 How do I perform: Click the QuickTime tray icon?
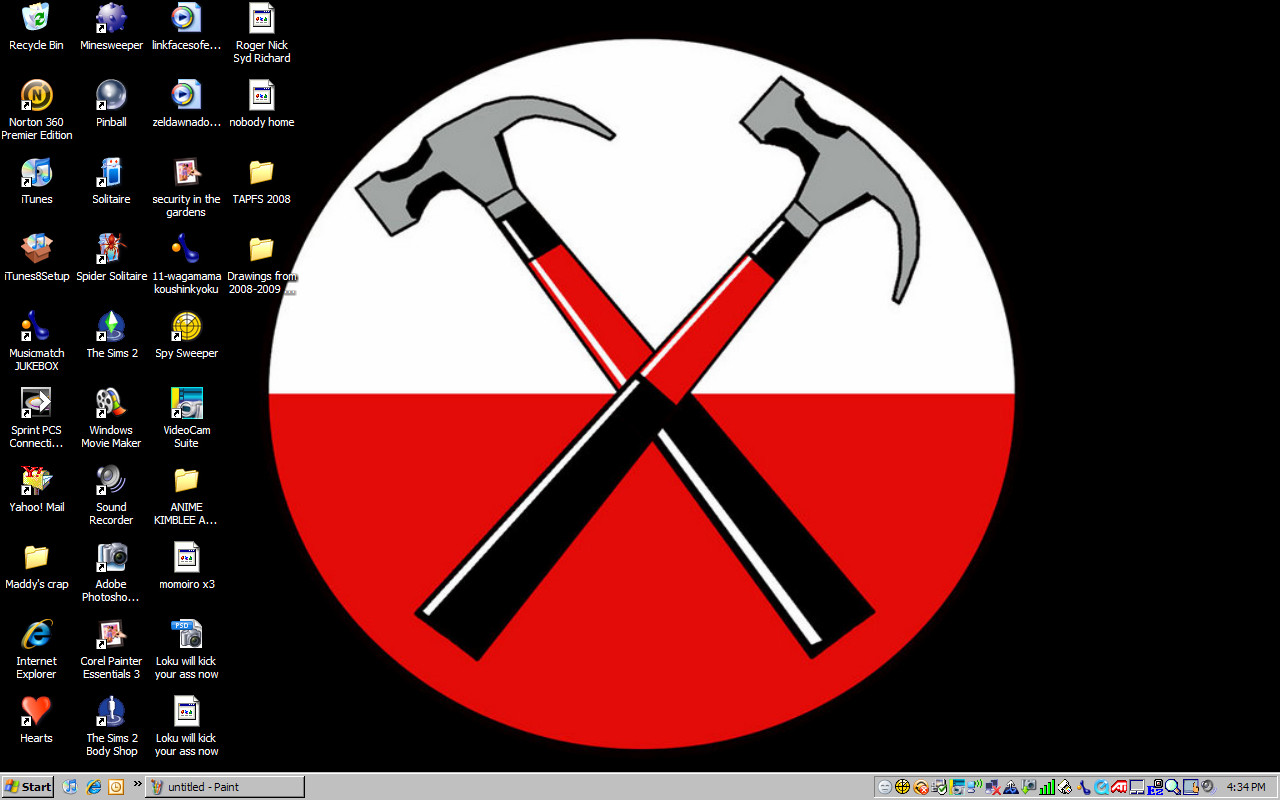1100,787
